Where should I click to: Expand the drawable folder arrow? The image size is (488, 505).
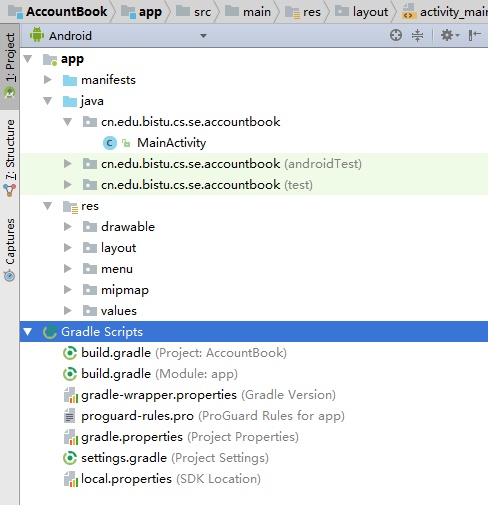pyautogui.click(x=68, y=227)
